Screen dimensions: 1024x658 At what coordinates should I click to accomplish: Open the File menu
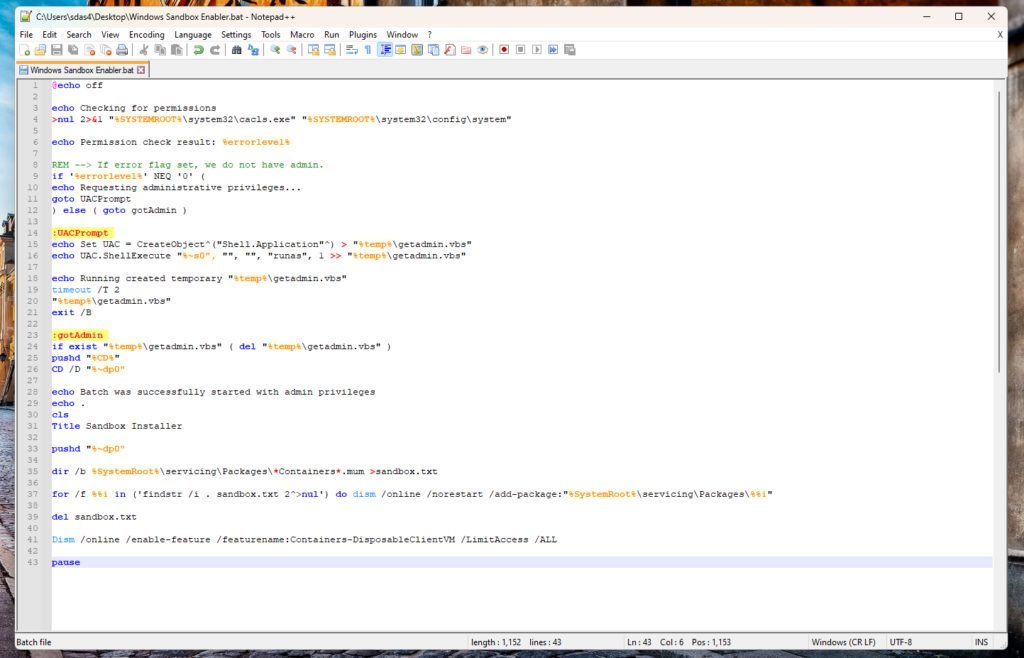coord(26,35)
